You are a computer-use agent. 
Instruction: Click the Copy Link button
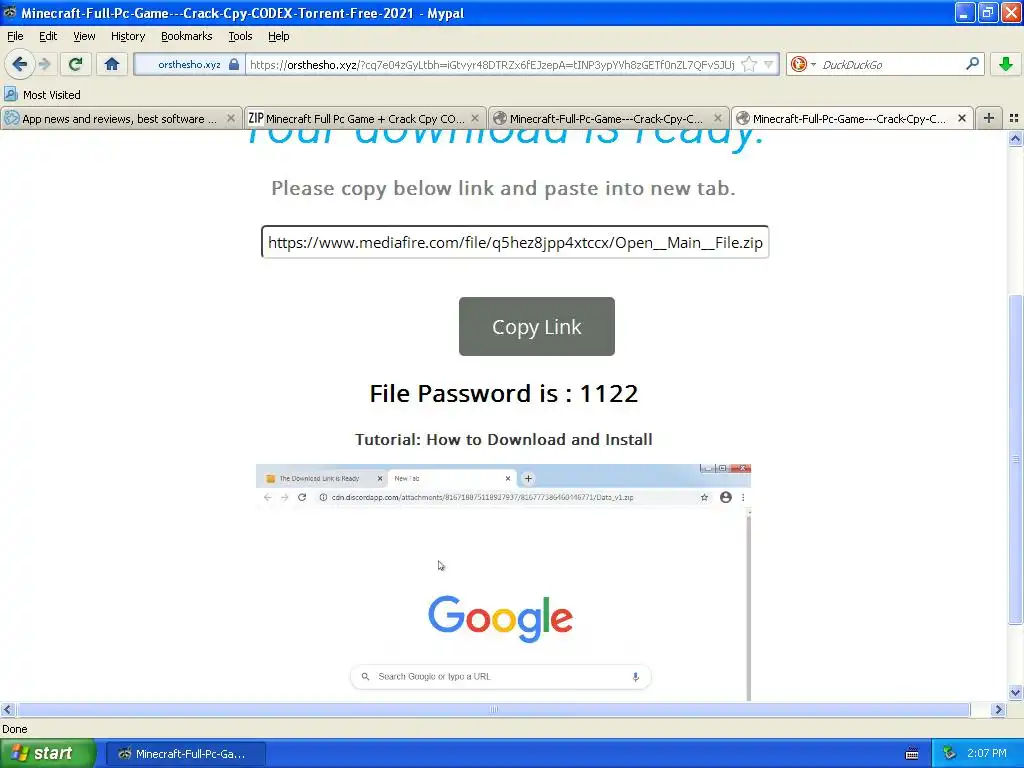tap(536, 327)
